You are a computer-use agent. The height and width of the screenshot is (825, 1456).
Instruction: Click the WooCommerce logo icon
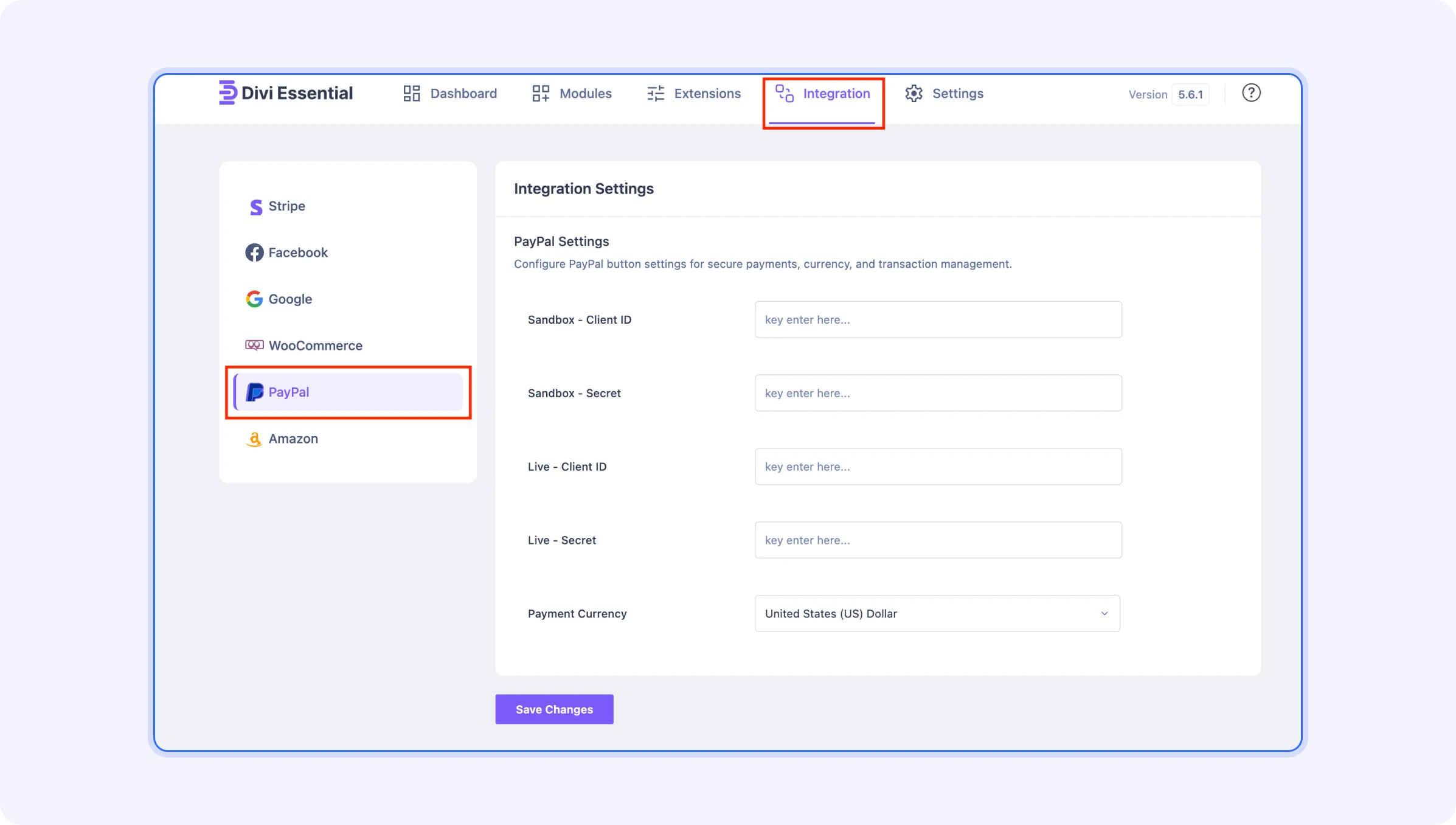(254, 345)
